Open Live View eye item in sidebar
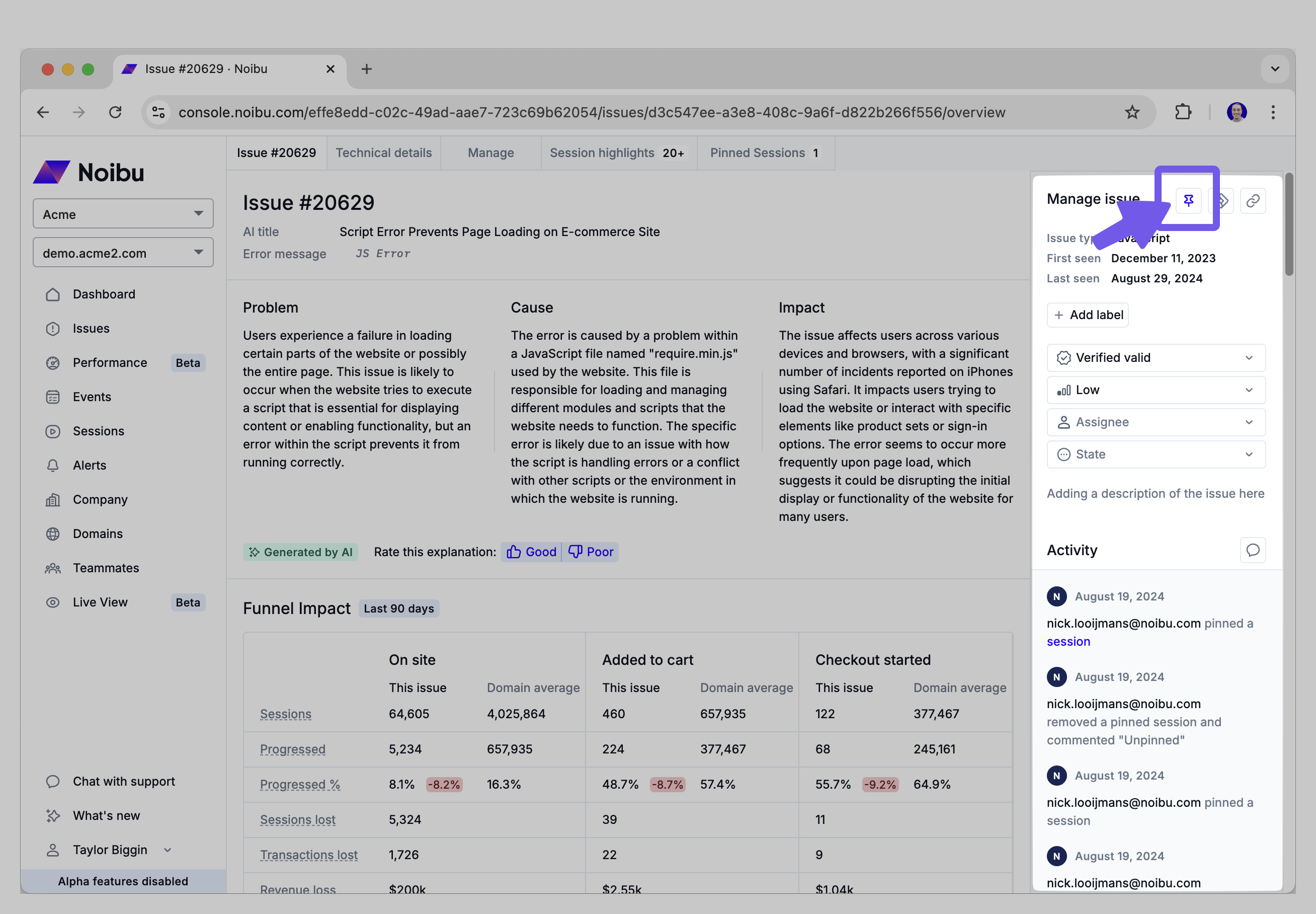 click(100, 602)
